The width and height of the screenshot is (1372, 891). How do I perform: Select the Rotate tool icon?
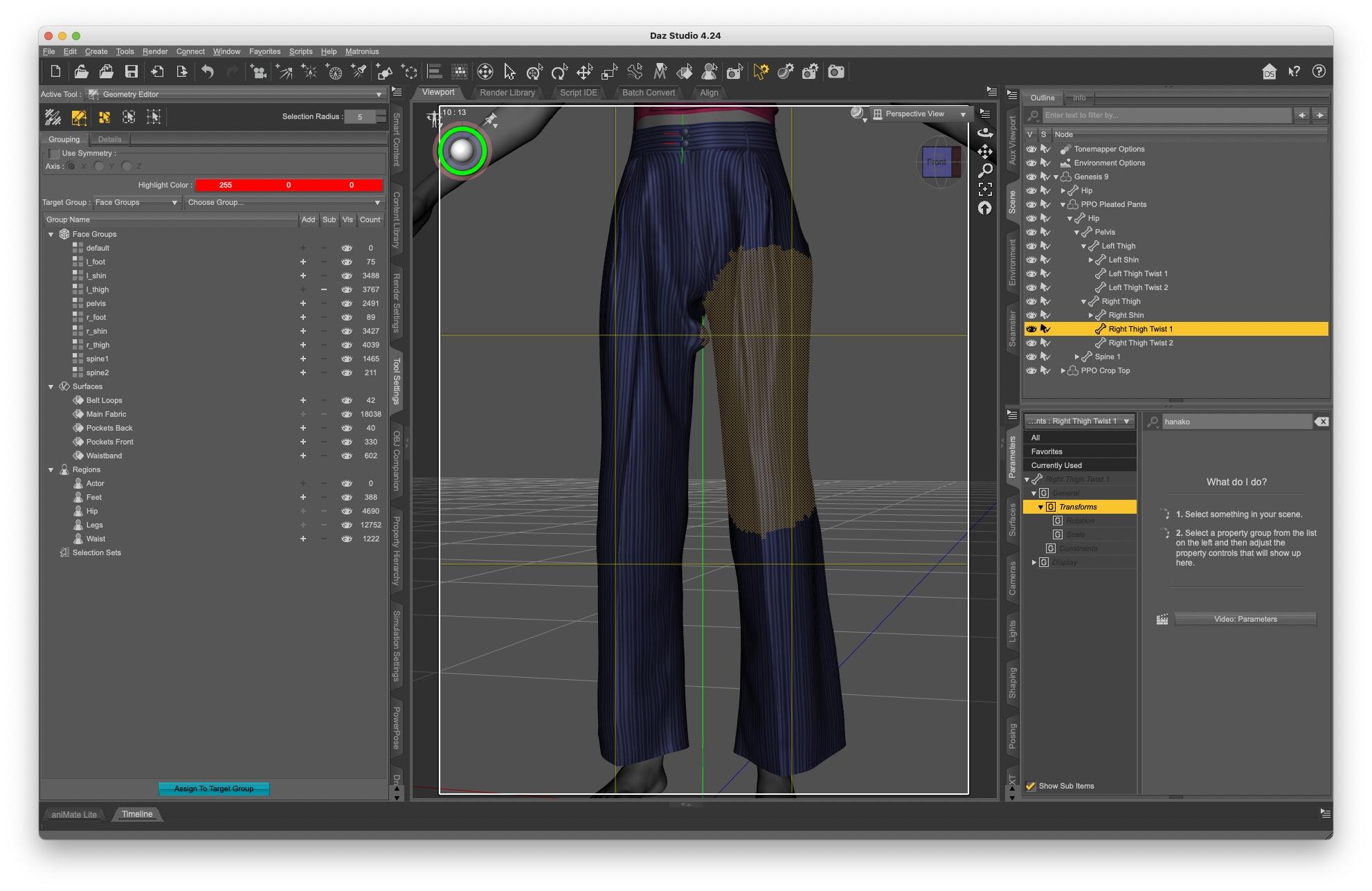point(559,71)
